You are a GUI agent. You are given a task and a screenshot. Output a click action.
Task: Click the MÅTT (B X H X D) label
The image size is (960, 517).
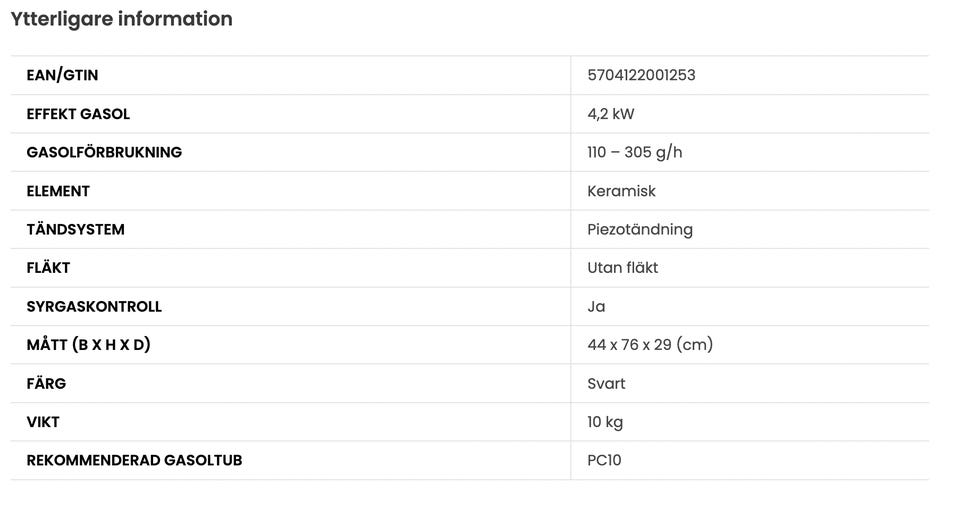click(x=88, y=345)
